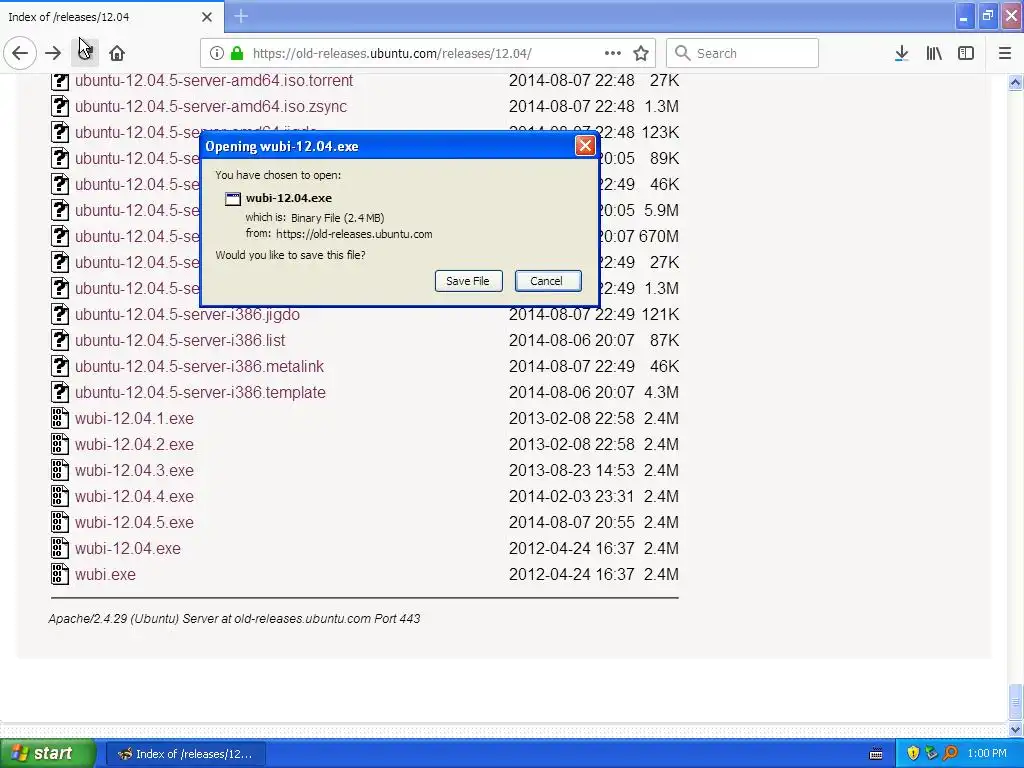Open ubuntu-12.04.5-server-i386.metalink link
The height and width of the screenshot is (768, 1024).
199,366
